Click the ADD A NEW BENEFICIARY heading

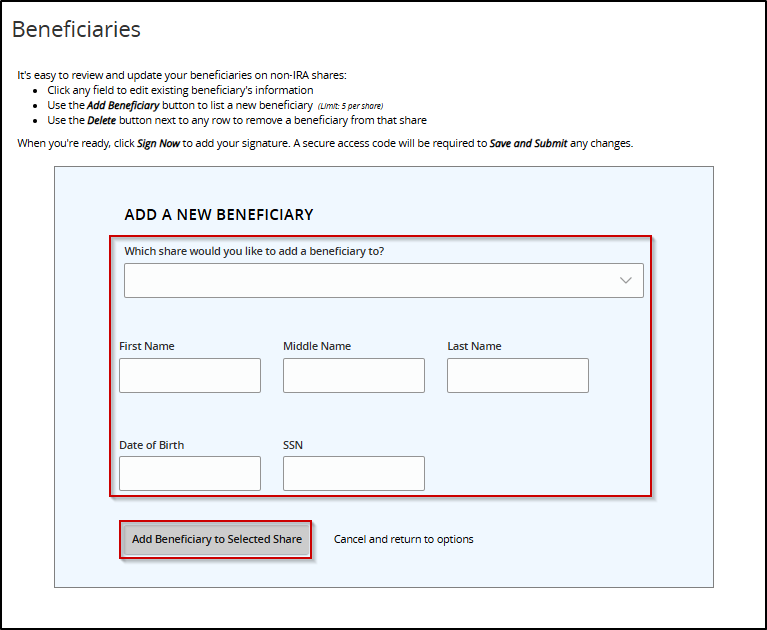[219, 214]
